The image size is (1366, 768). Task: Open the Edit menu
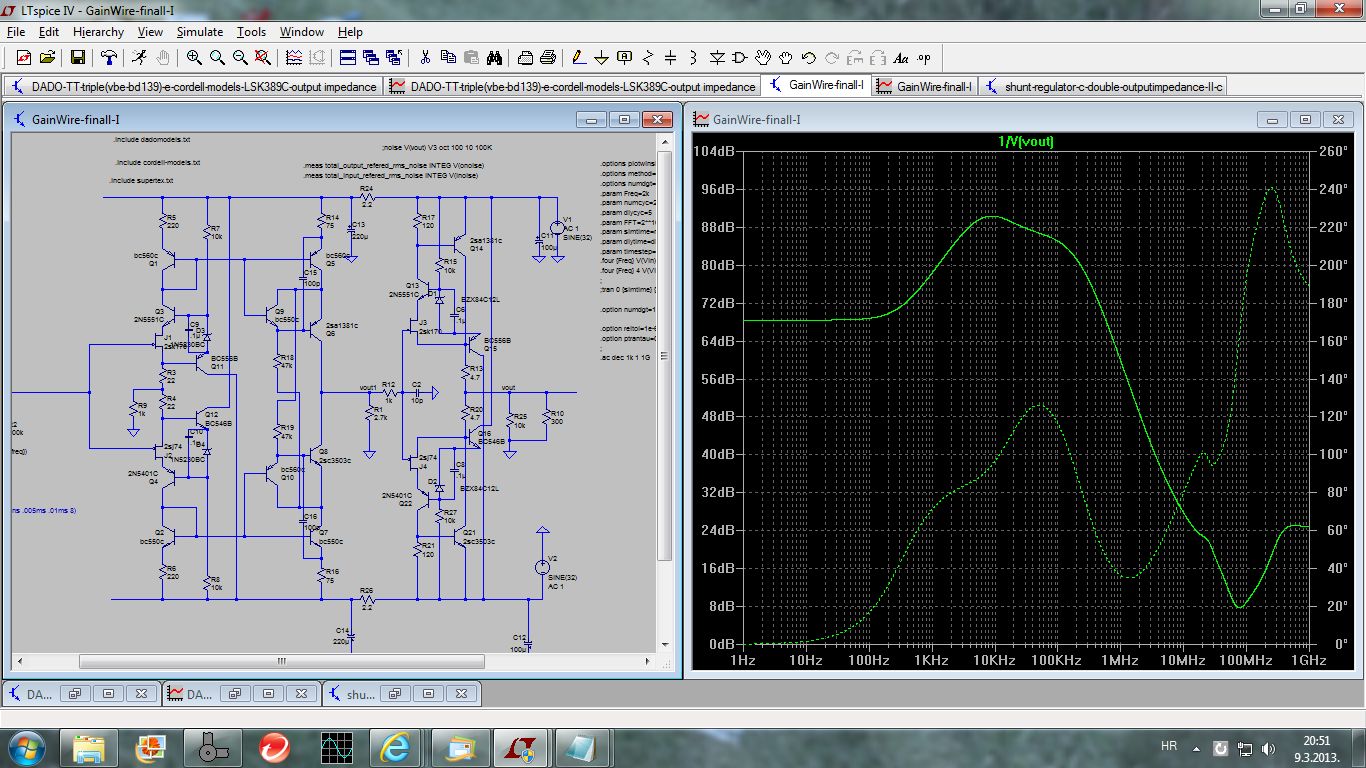tap(49, 32)
